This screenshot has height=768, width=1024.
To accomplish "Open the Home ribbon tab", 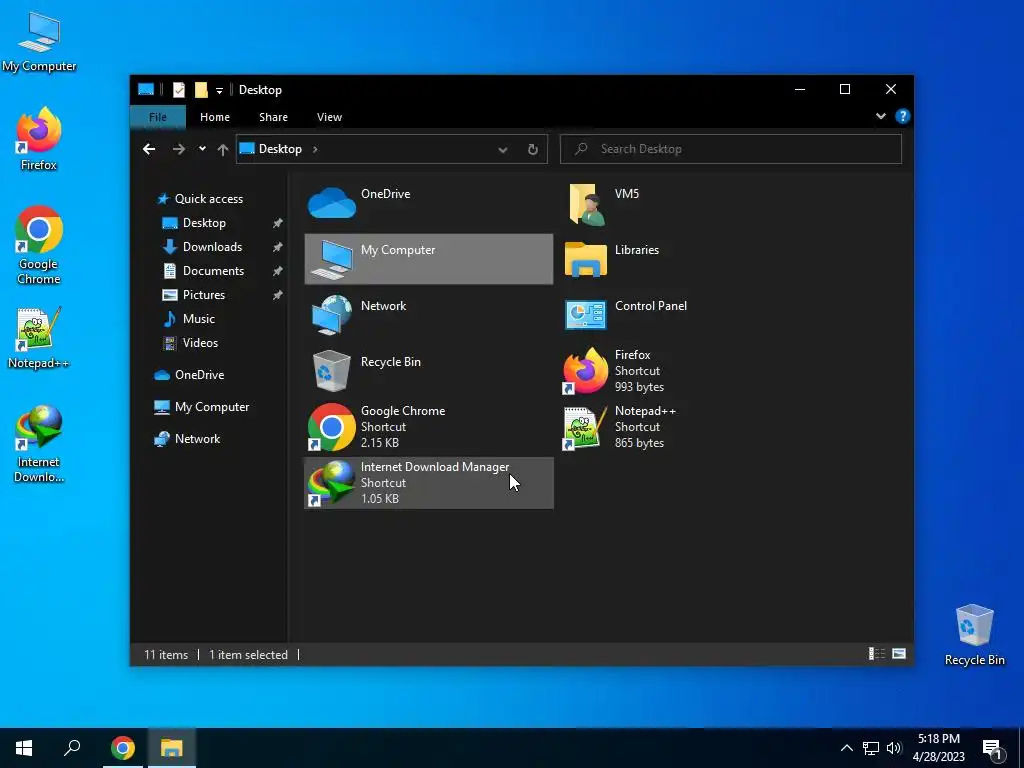I will [x=215, y=117].
